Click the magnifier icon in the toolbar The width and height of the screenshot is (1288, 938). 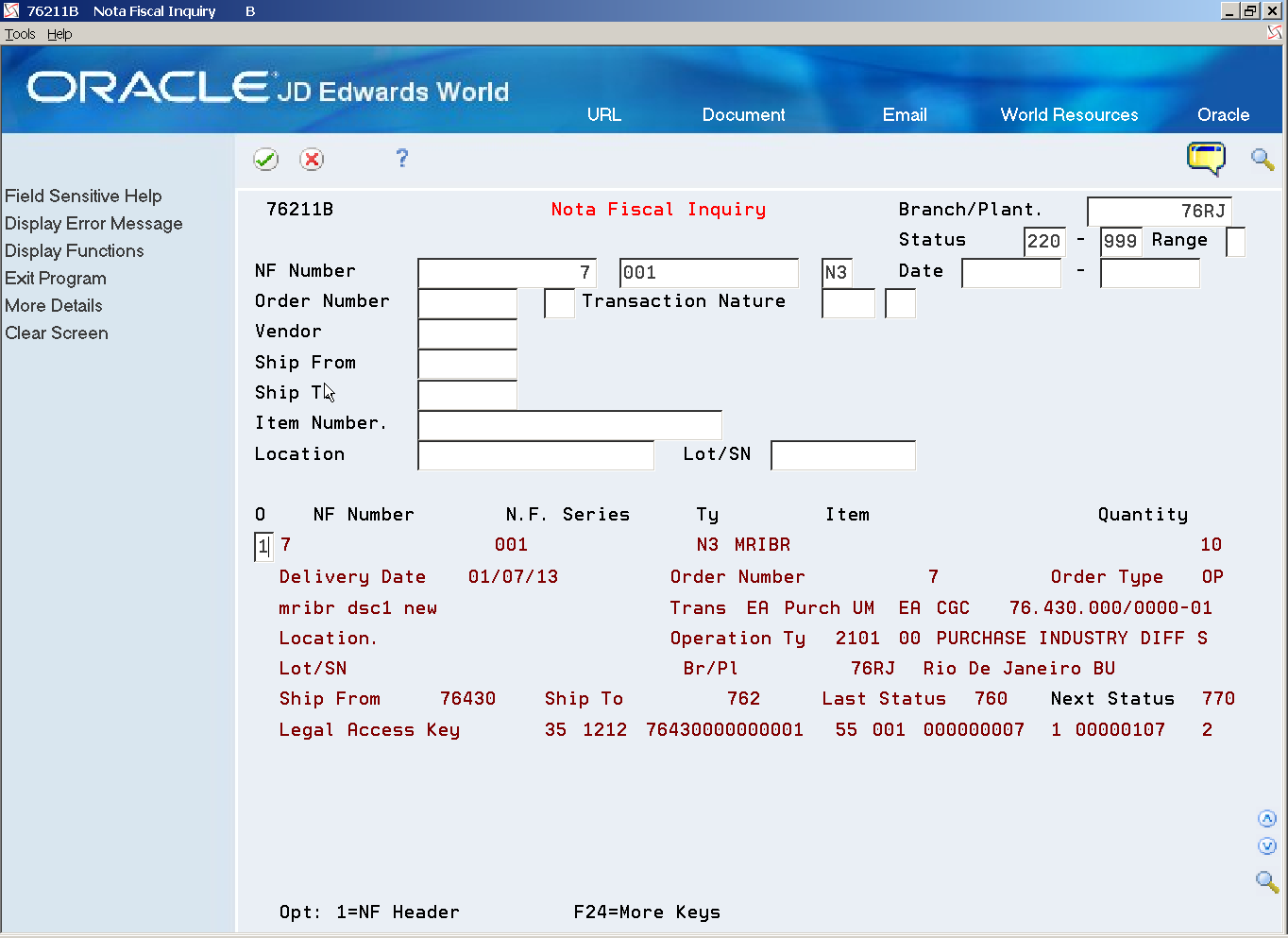[x=1263, y=159]
